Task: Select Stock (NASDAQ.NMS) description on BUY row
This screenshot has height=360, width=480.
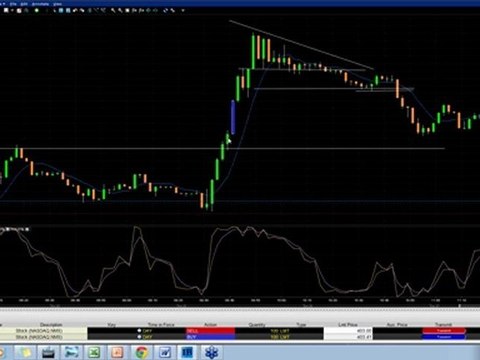Action: 39,337
